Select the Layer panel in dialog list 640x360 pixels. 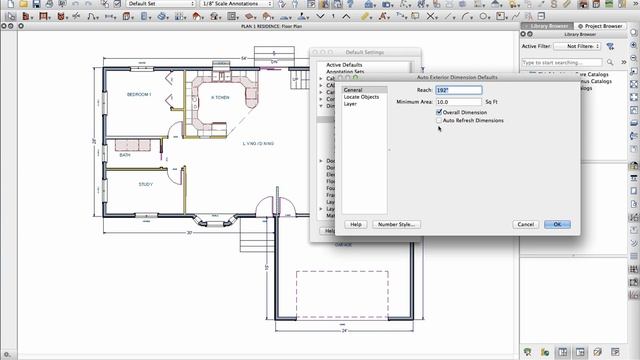365,104
